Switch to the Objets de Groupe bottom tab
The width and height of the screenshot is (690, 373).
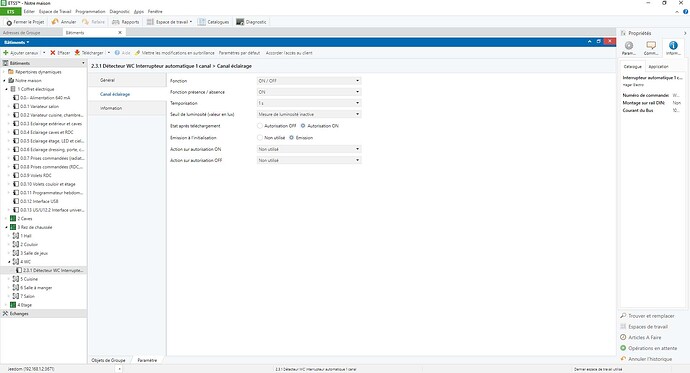[x=108, y=360]
